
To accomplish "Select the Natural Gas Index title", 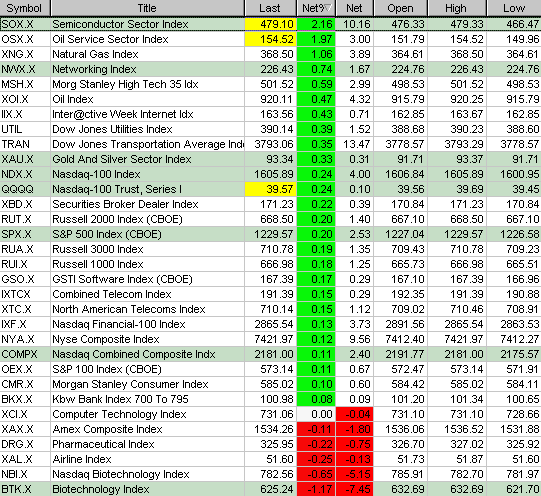I will (x=95, y=54).
